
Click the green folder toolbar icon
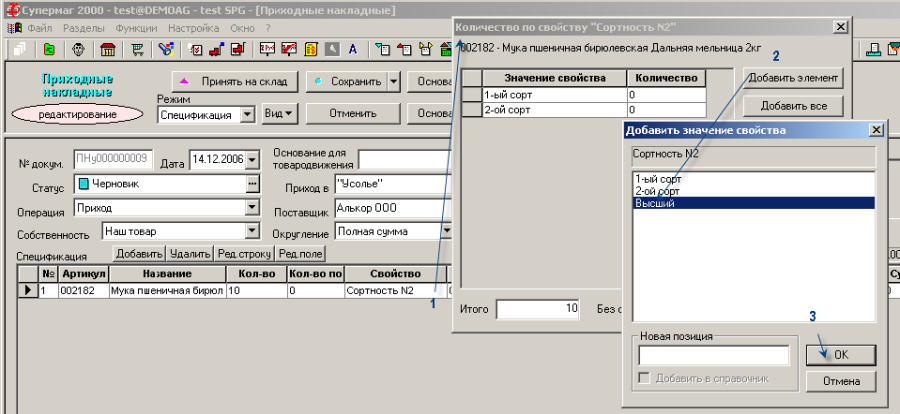pos(49,49)
